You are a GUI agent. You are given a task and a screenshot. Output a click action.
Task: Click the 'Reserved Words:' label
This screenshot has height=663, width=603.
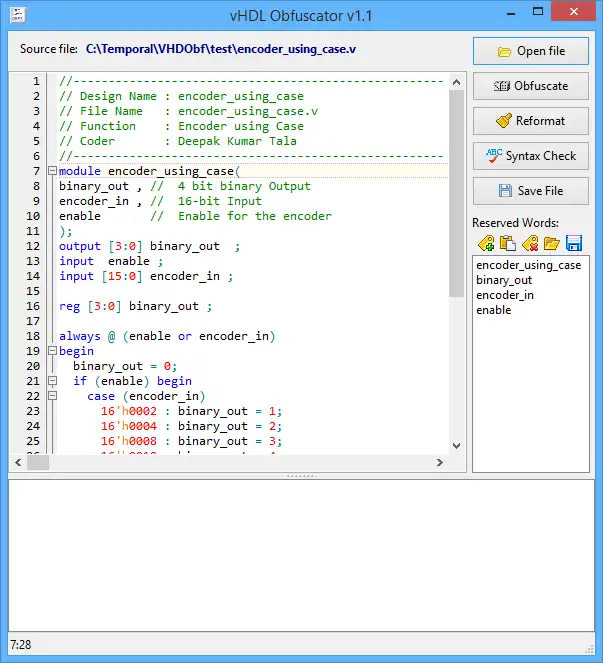coord(515,223)
